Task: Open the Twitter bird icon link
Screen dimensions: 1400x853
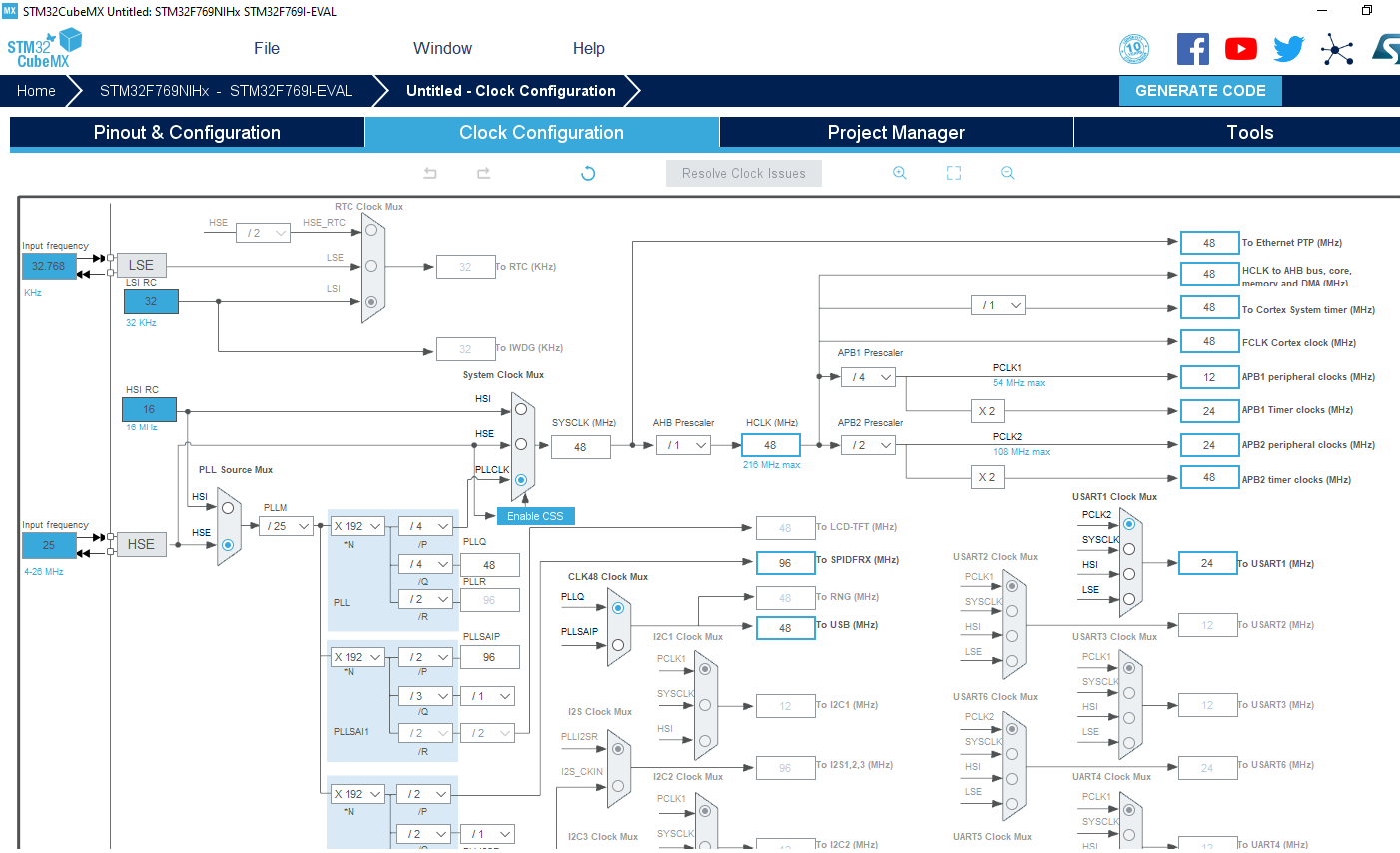Action: tap(1288, 49)
